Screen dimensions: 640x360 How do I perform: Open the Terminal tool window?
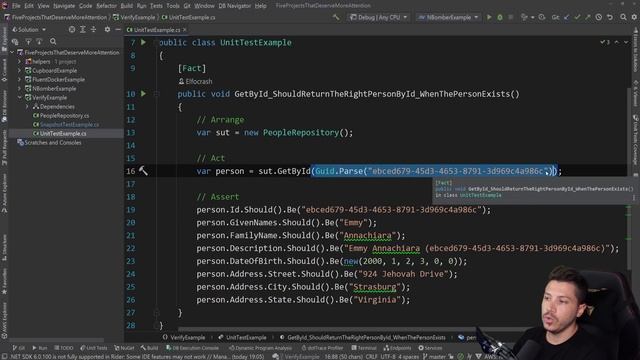(363, 348)
